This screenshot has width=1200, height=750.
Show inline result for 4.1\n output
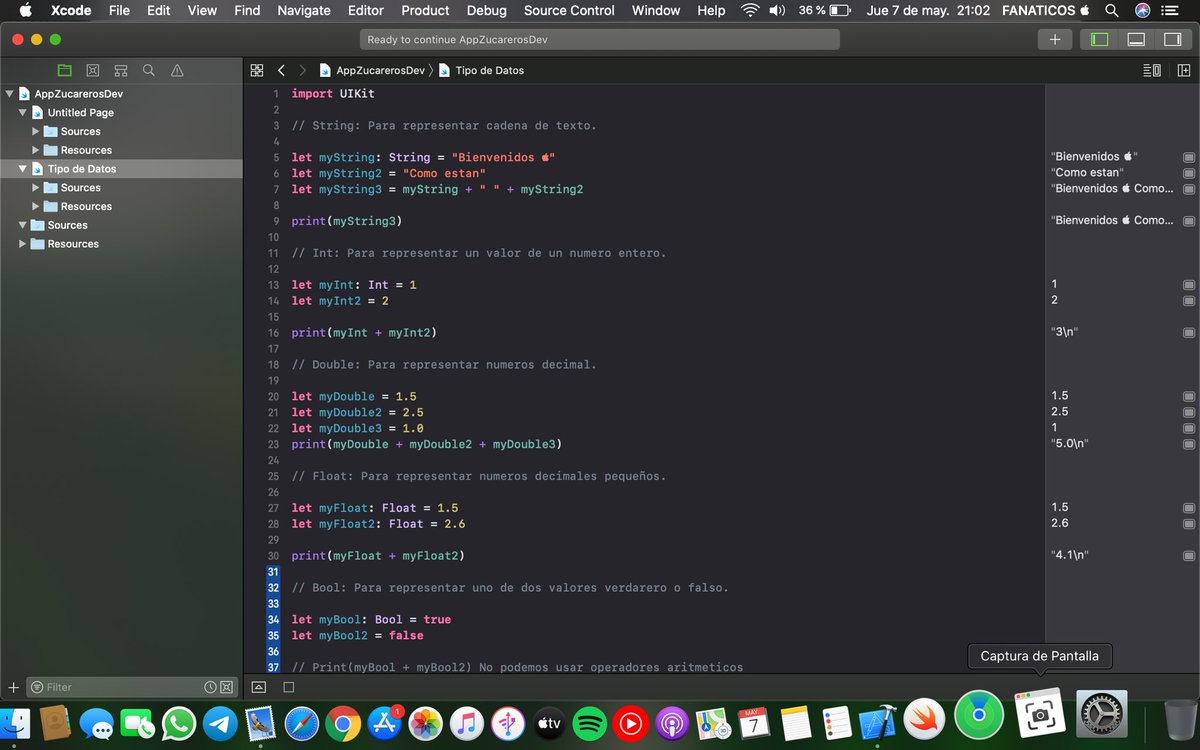coord(1188,555)
